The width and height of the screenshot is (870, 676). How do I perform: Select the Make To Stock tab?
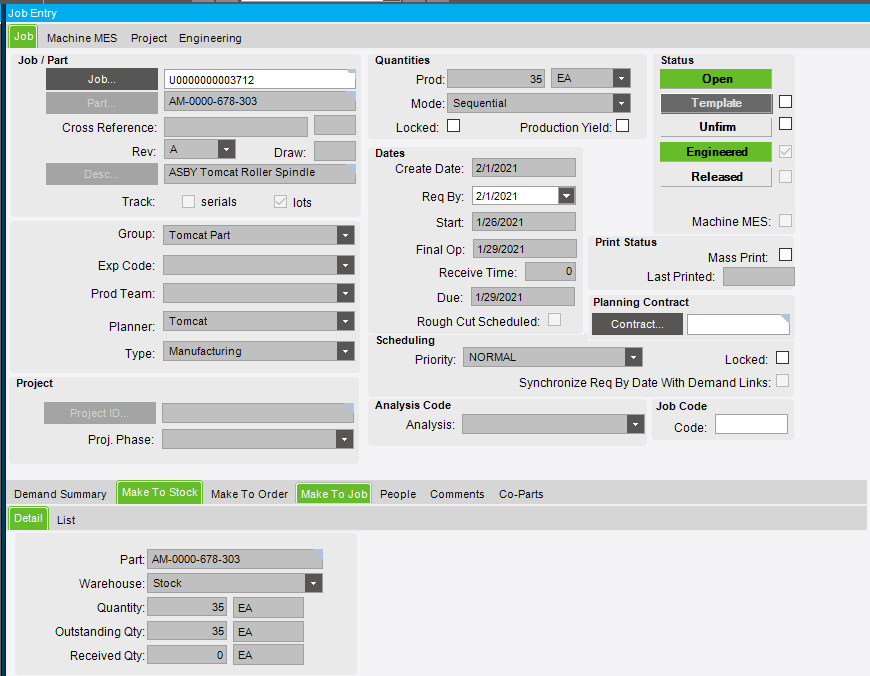(160, 492)
